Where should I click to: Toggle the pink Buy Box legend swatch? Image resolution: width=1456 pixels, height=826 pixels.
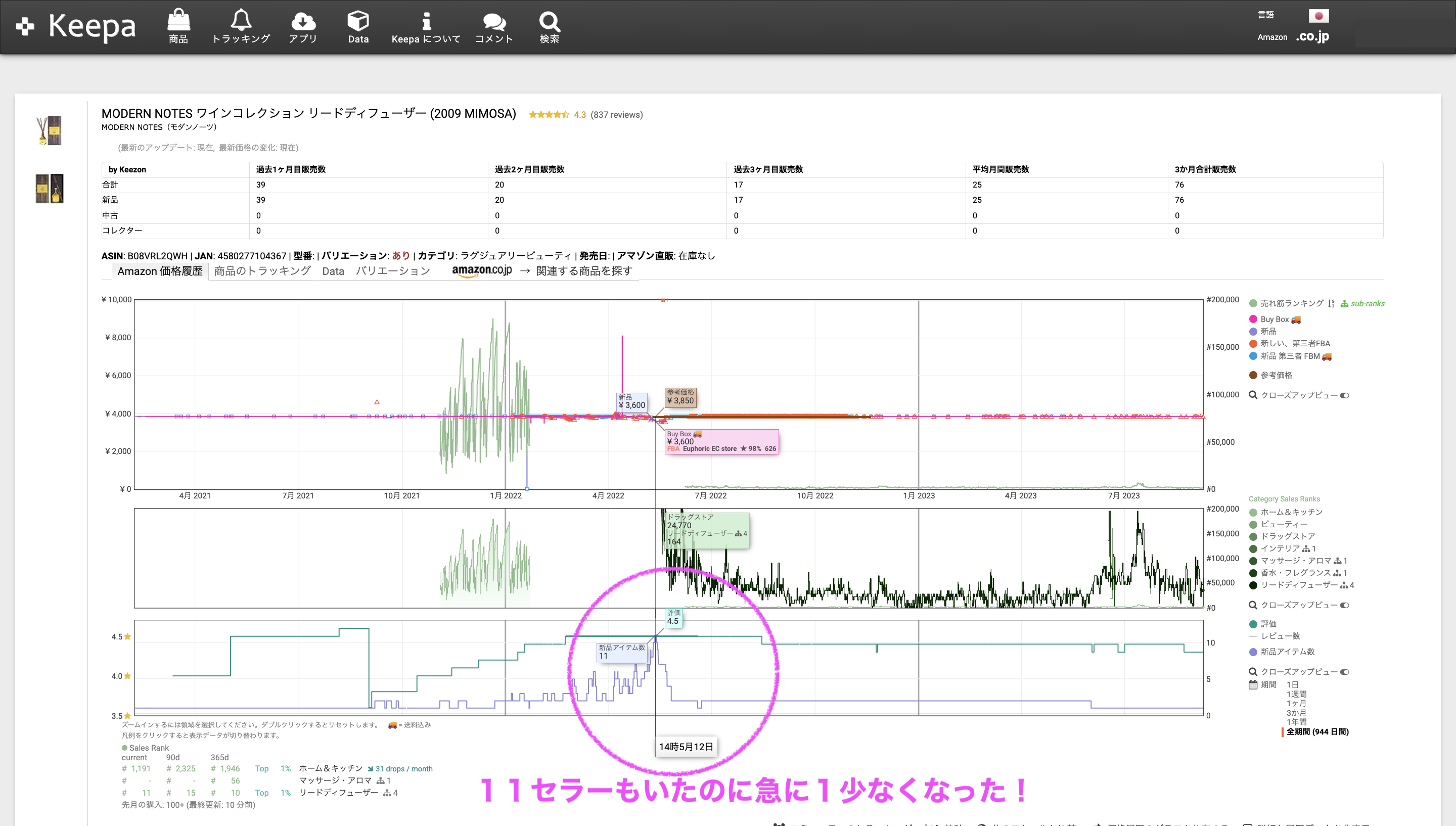[x=1253, y=319]
